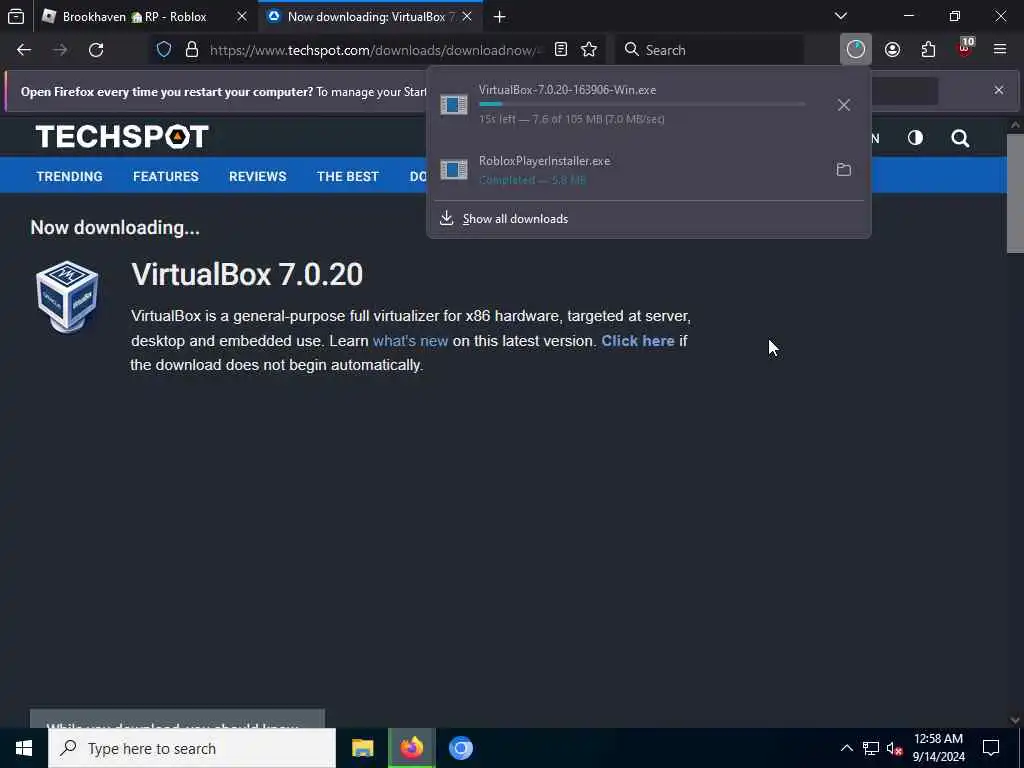Dismiss the Open Firefox startup notification bar

click(999, 90)
